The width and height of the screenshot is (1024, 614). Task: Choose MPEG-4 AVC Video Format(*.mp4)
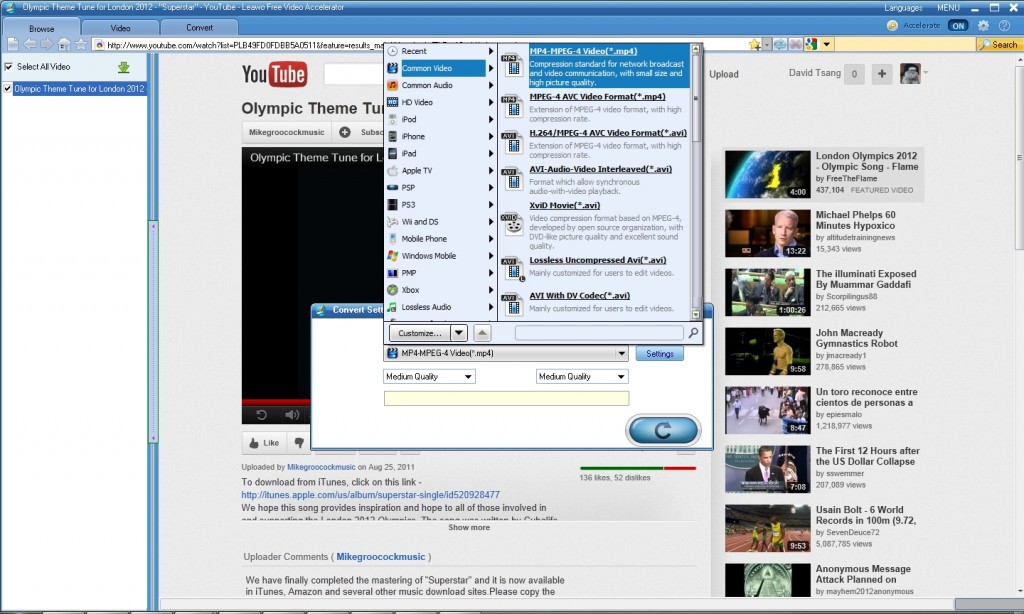click(597, 97)
